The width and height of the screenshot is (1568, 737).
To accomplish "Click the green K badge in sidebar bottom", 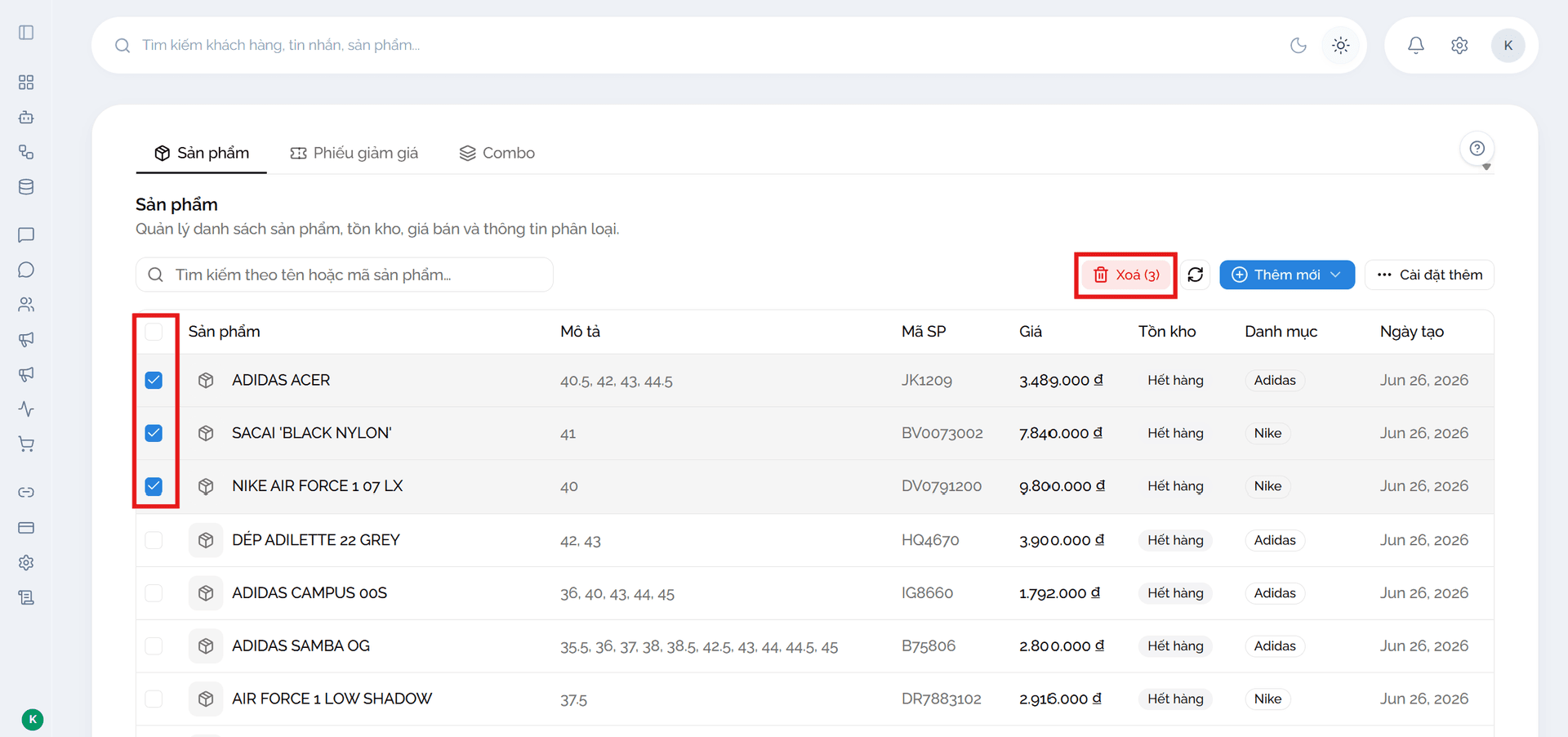I will pos(33,720).
